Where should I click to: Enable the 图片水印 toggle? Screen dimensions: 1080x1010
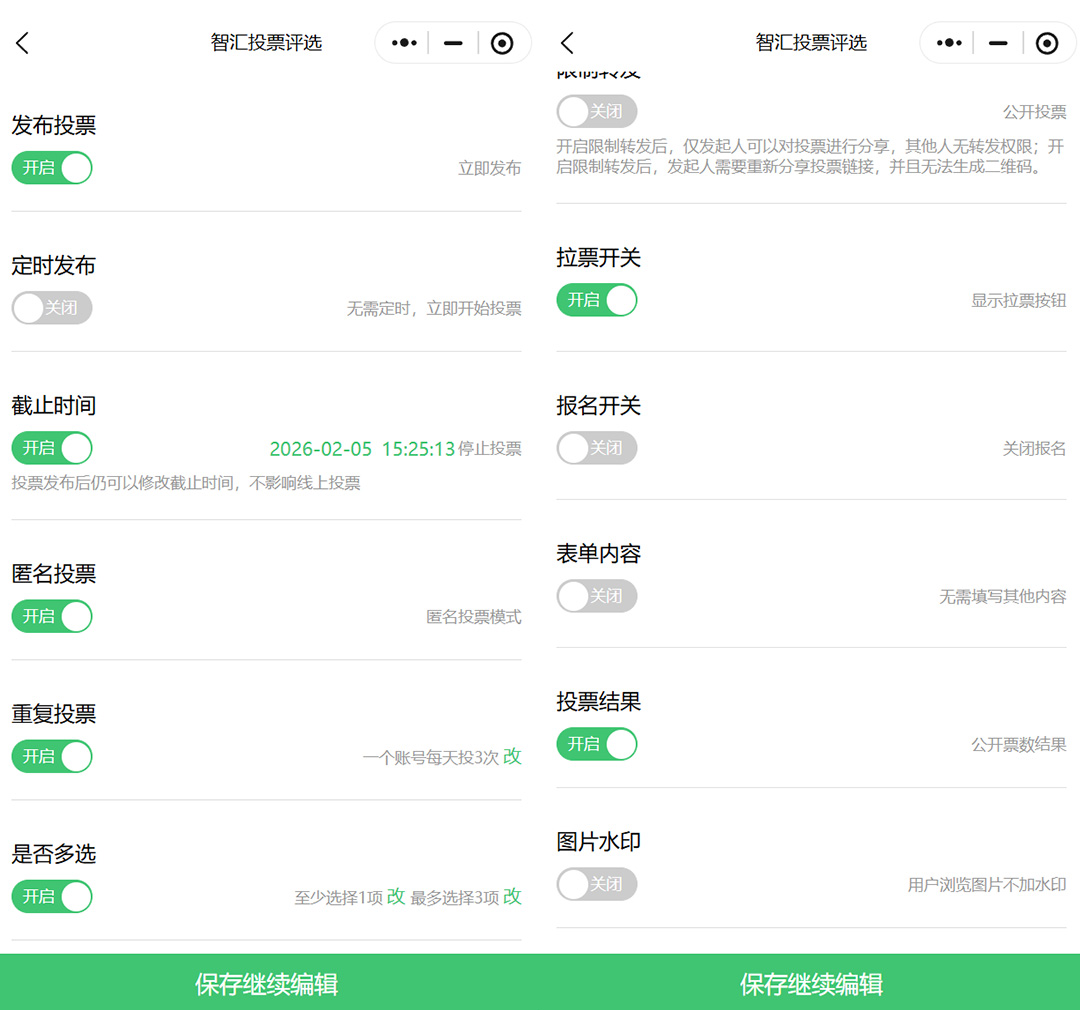click(596, 884)
